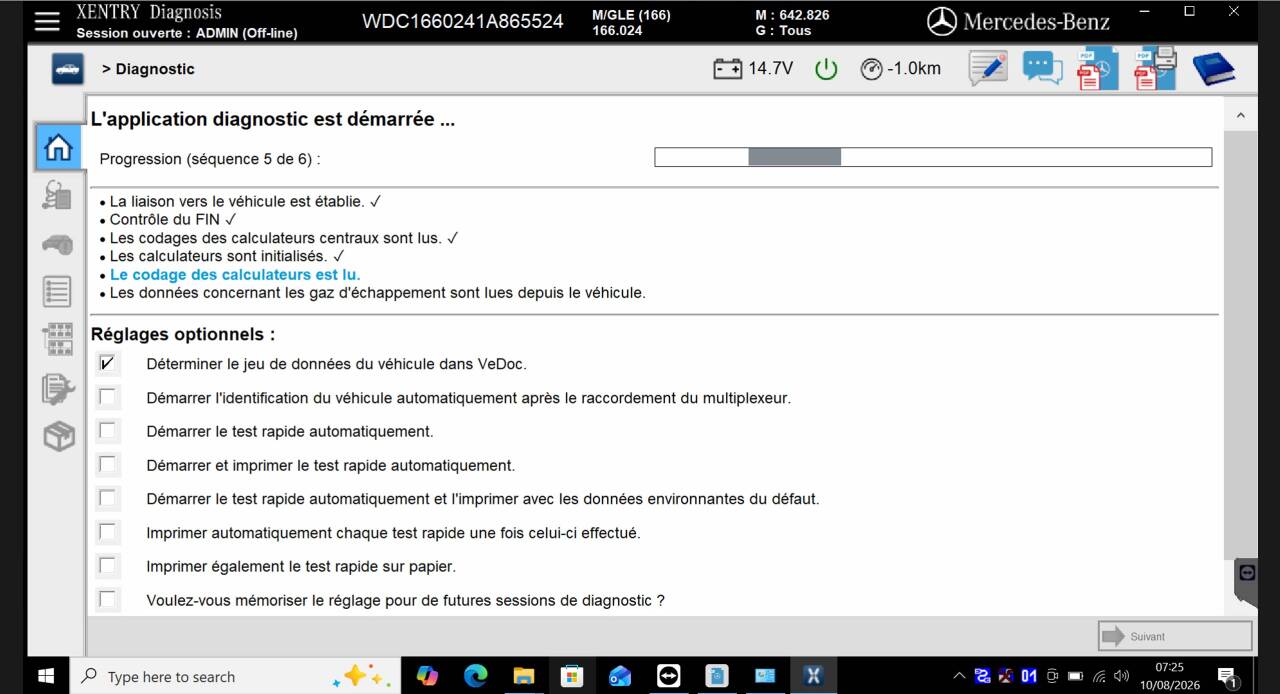The image size is (1280, 694).
Task: Click 'La liaison vers le véhicule est établie' line
Action: pos(245,201)
